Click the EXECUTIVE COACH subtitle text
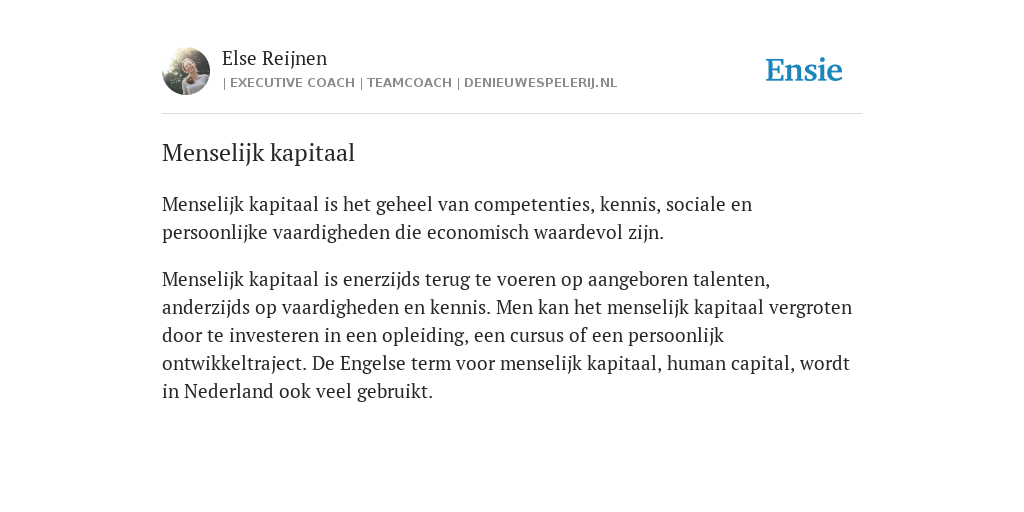 point(292,83)
